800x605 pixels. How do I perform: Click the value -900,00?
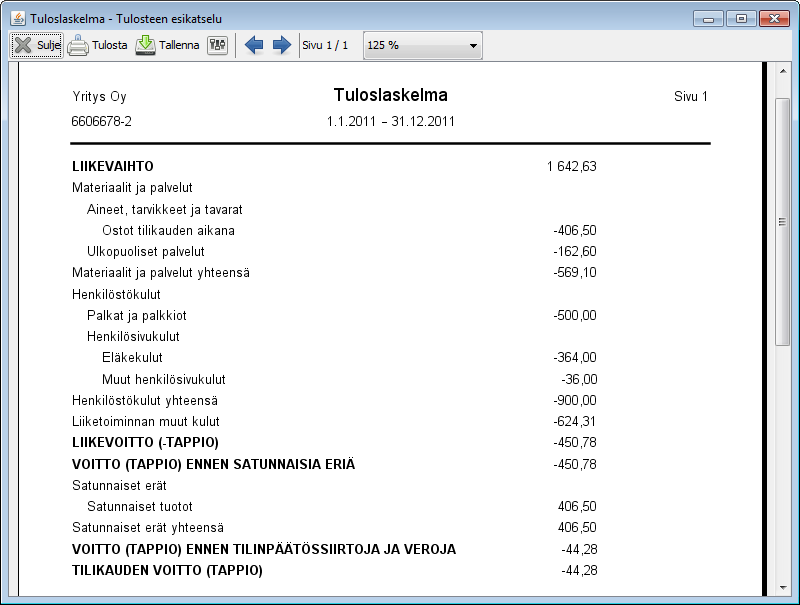(575, 400)
